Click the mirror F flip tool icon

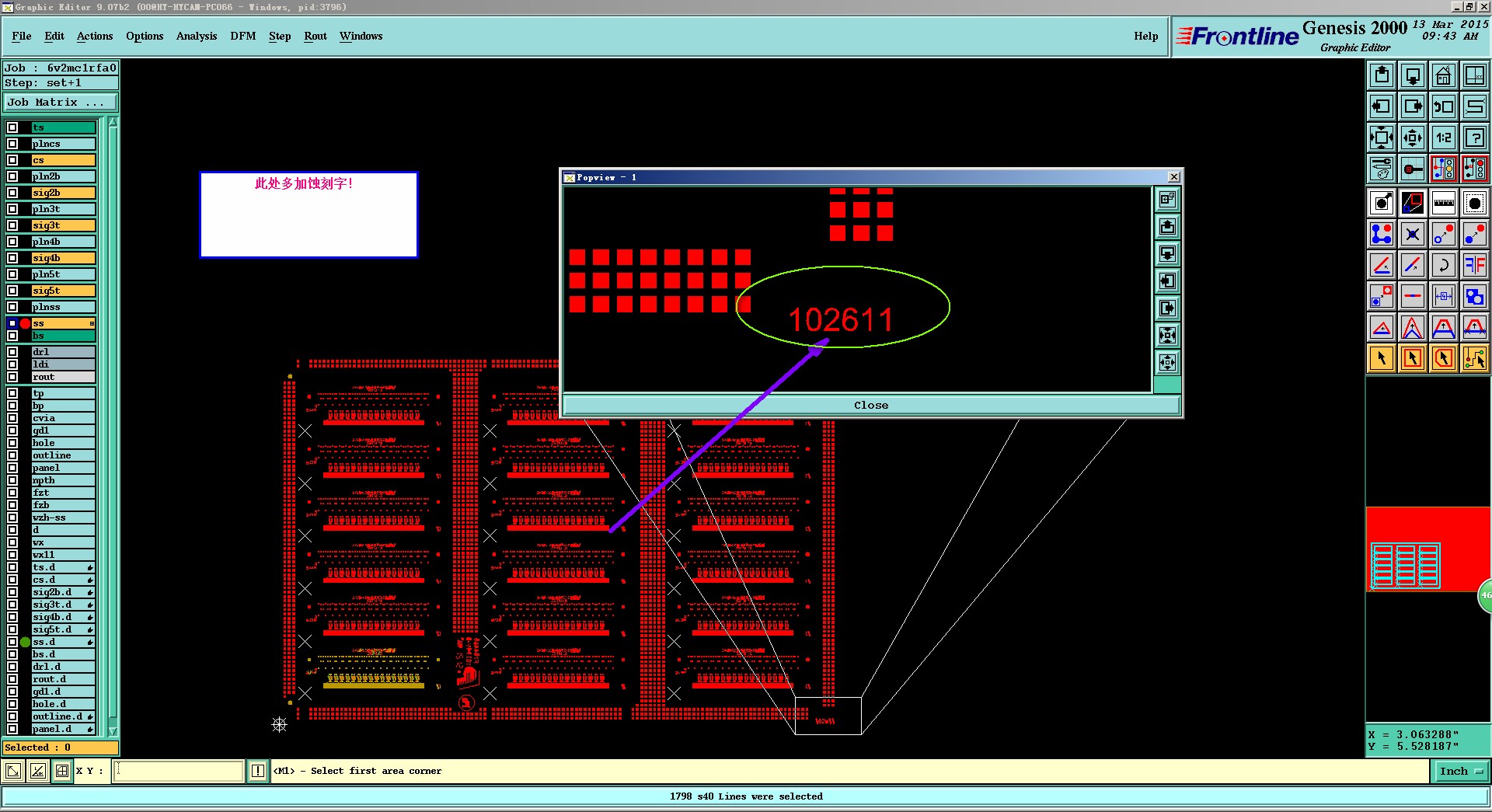1475,265
